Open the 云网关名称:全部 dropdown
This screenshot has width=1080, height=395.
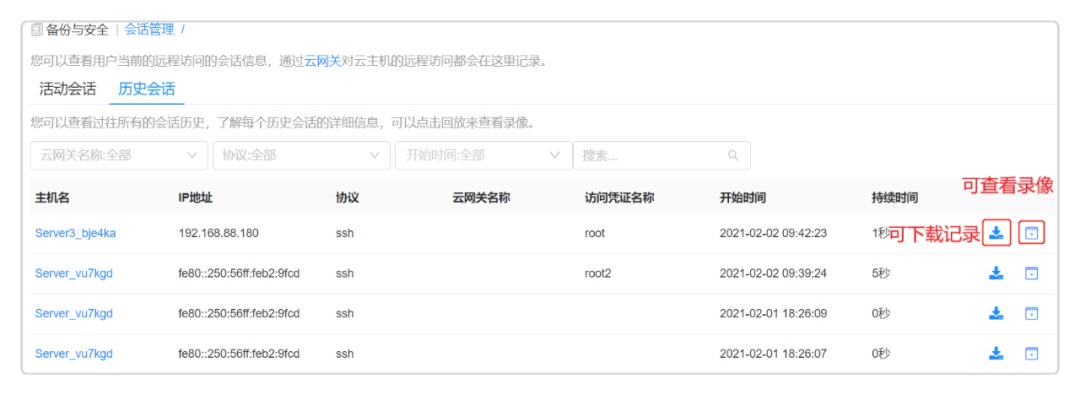coord(119,155)
